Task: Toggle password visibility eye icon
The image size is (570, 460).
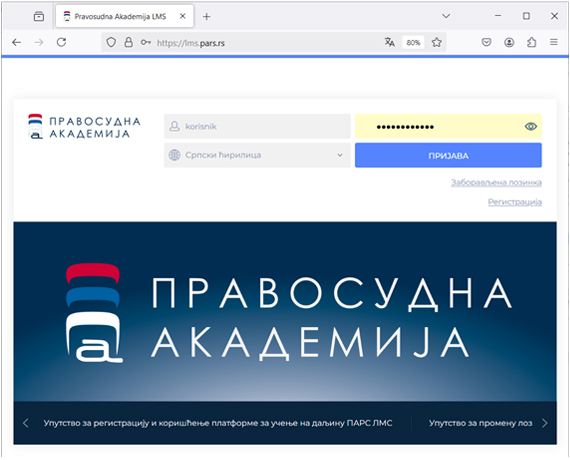Action: (531, 127)
